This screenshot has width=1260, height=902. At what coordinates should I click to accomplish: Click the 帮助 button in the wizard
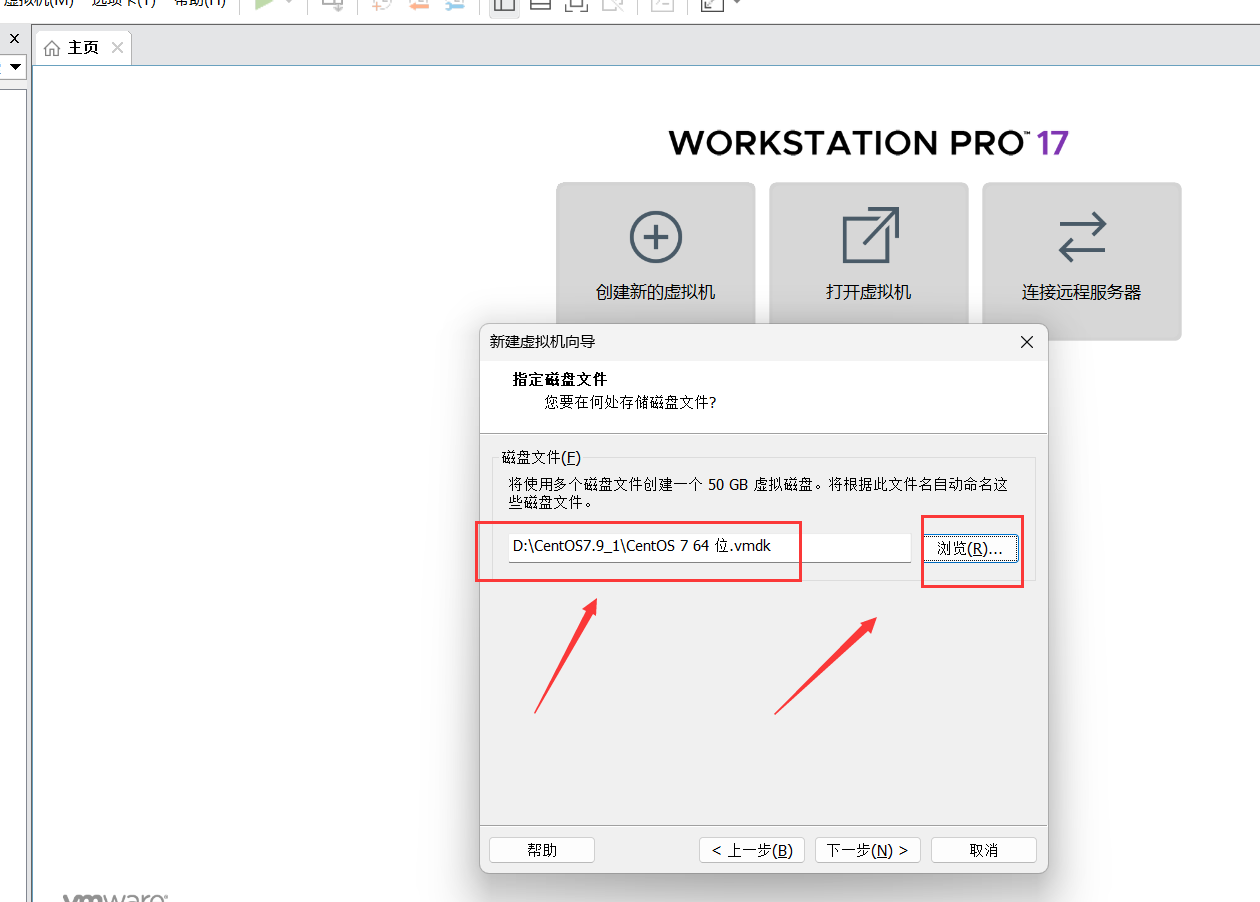[x=542, y=850]
